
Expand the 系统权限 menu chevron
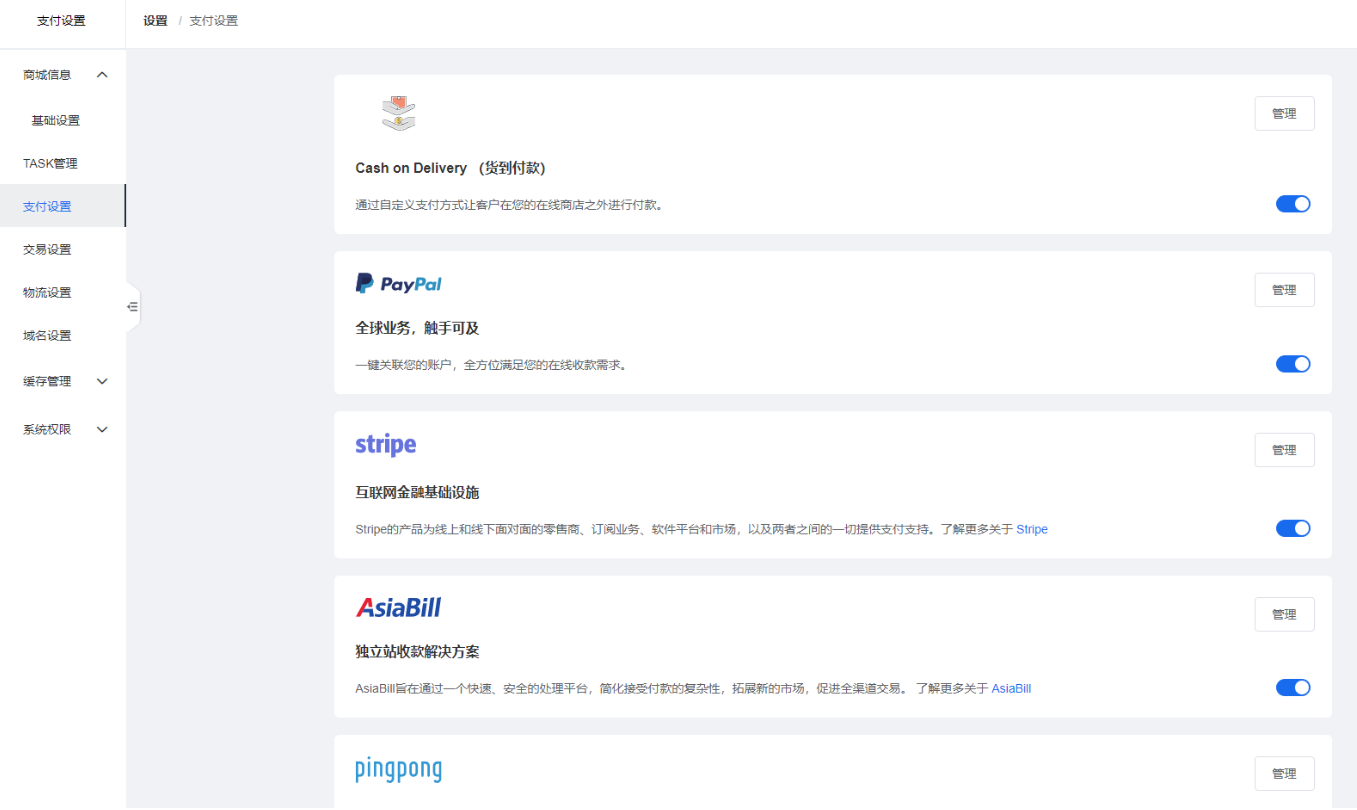(102, 429)
